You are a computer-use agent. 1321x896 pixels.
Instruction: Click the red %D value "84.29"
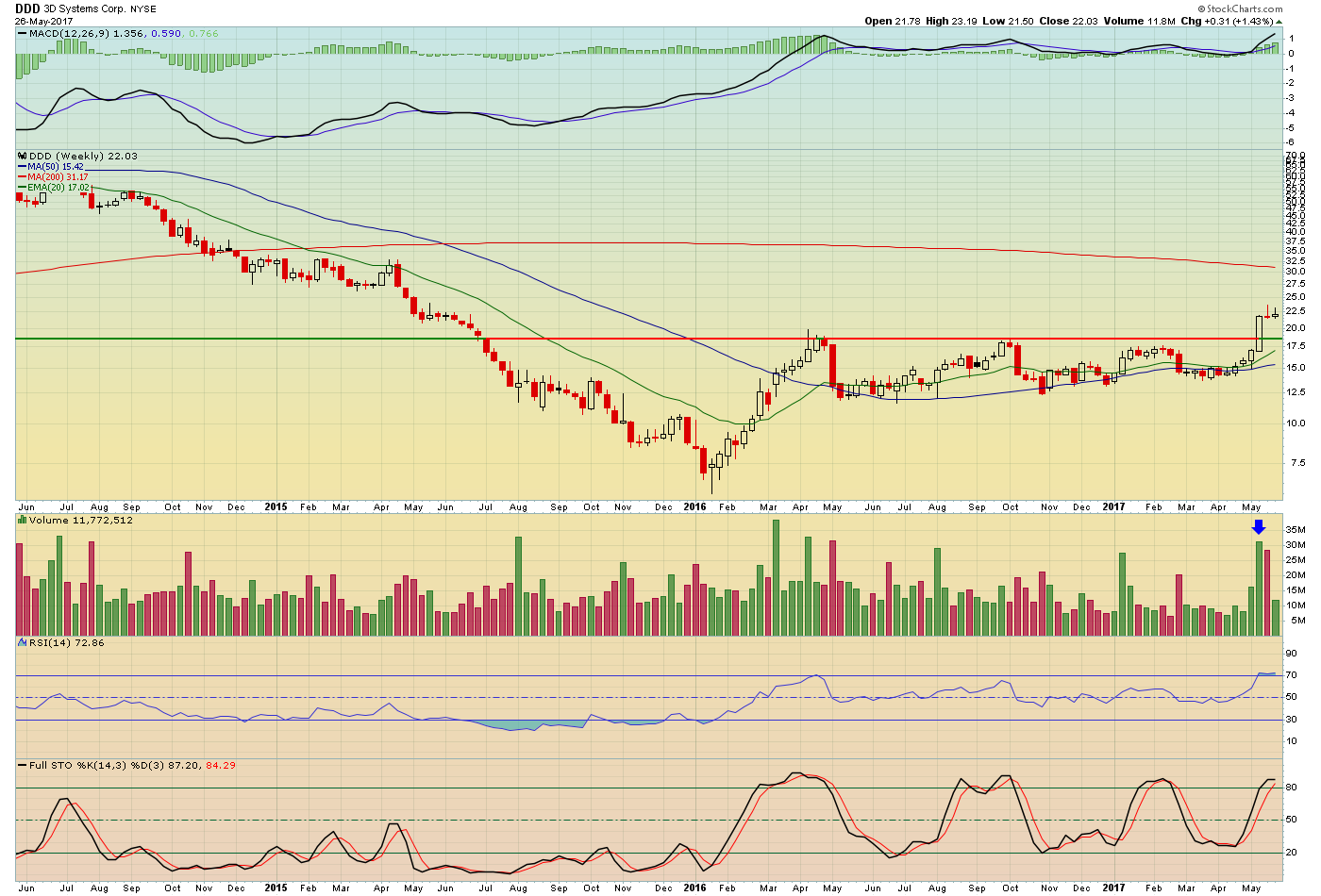coord(221,765)
